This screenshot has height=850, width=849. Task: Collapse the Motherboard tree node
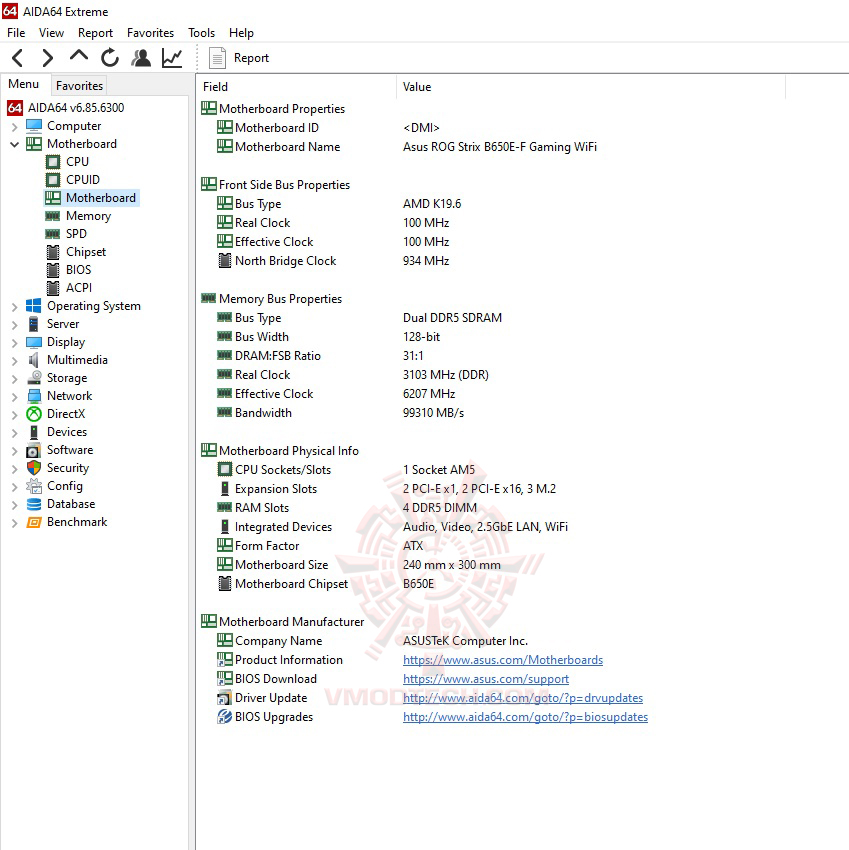pyautogui.click(x=15, y=144)
